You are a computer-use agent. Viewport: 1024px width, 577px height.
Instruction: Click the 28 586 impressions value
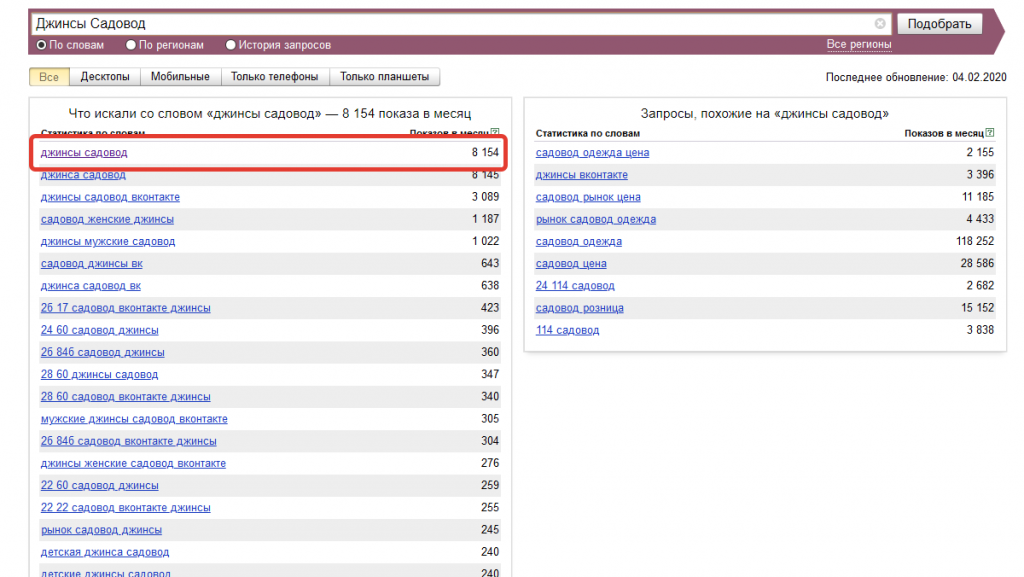978,263
